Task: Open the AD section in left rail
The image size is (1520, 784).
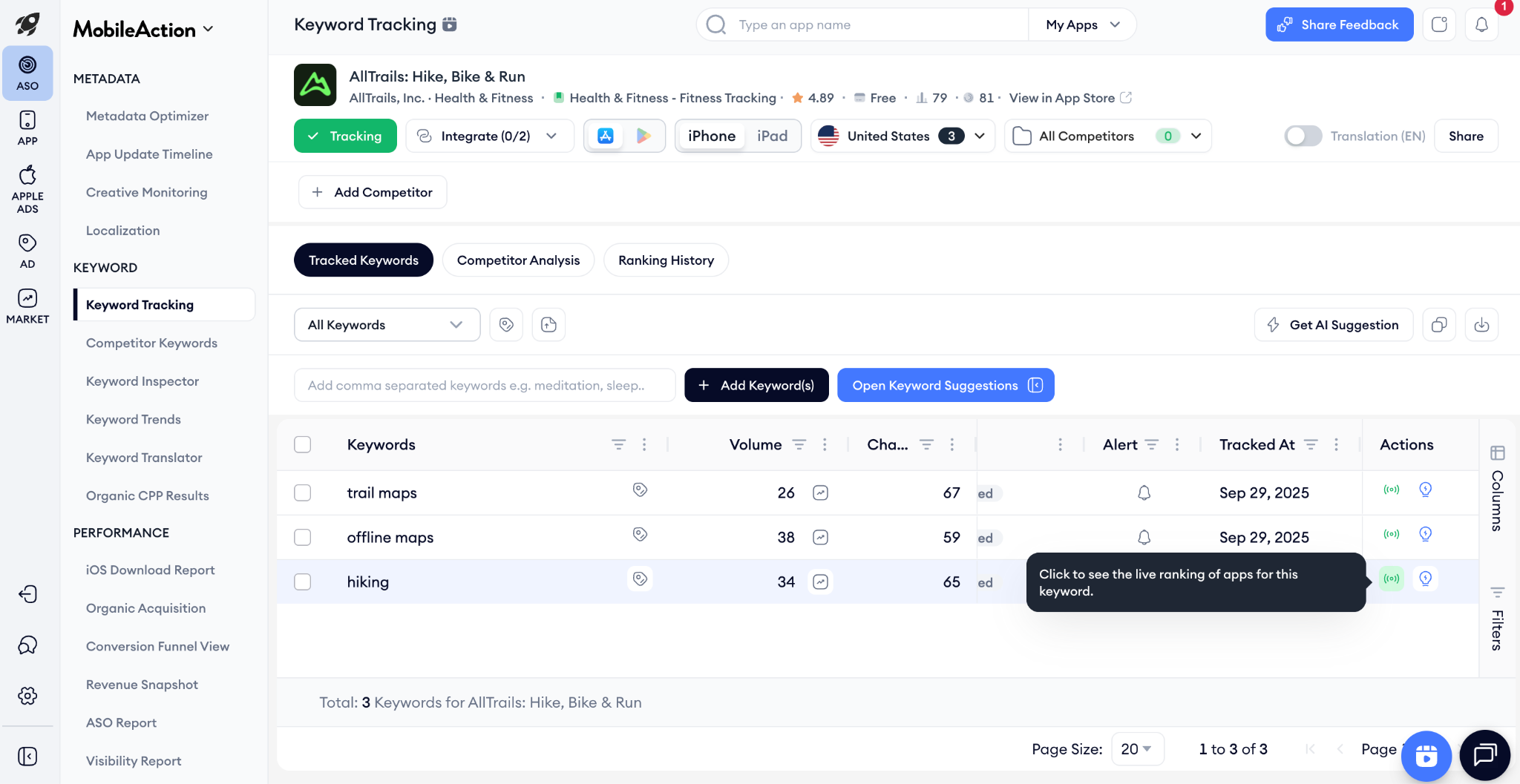Action: click(27, 251)
